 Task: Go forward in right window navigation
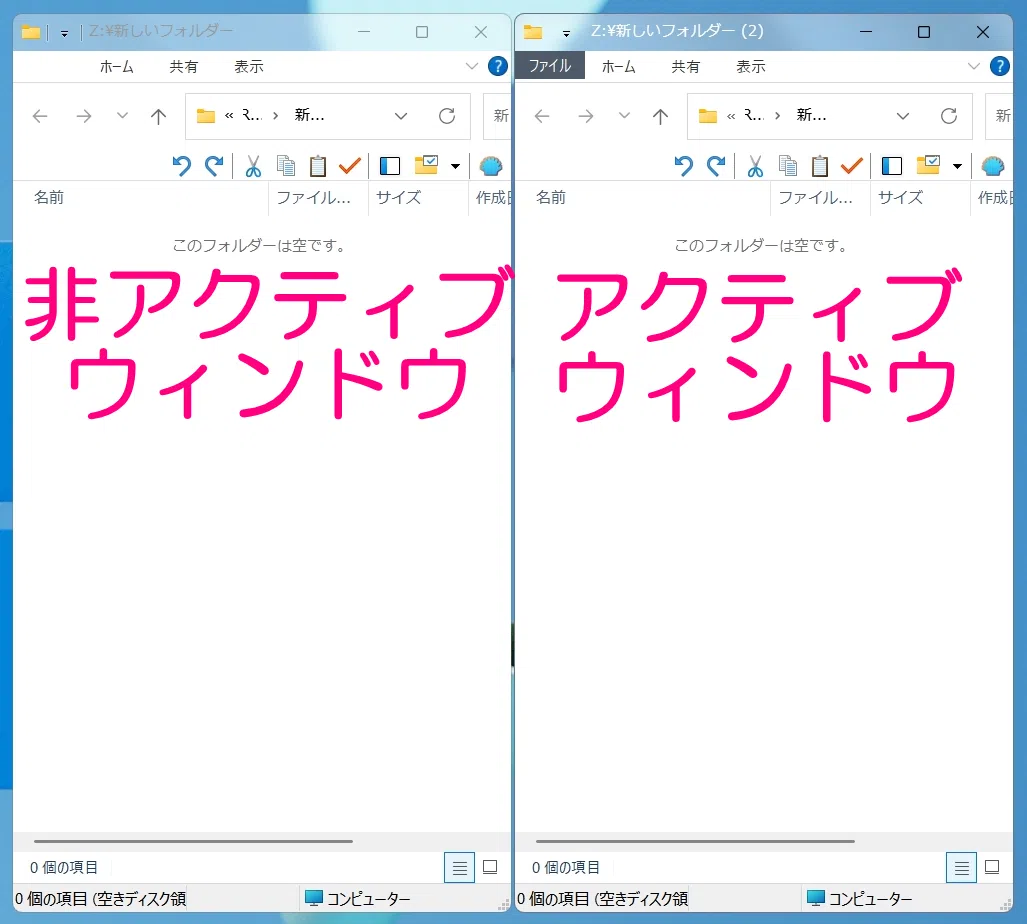pos(586,117)
